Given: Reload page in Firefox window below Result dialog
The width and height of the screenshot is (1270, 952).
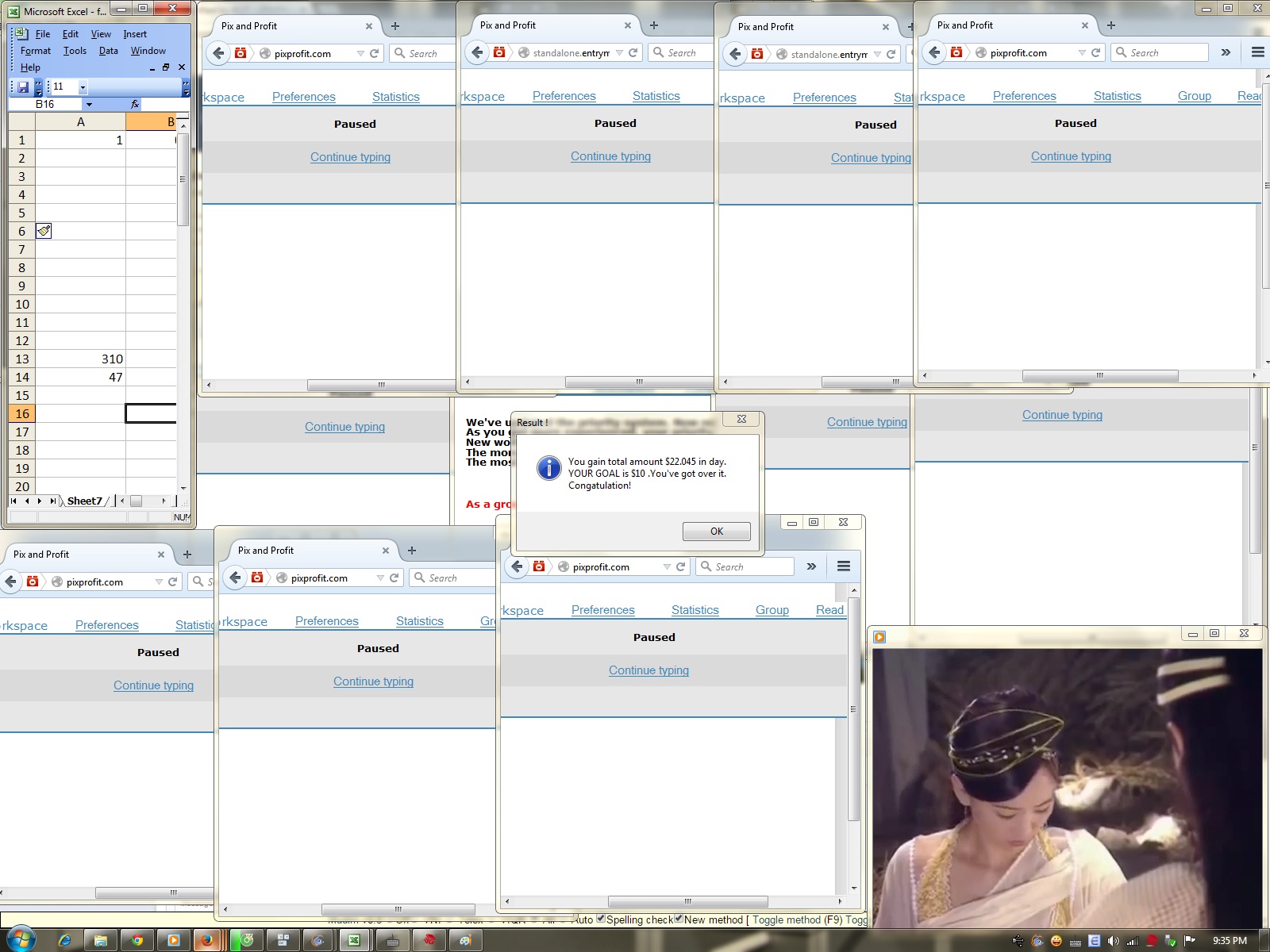Looking at the screenshot, I should tap(680, 566).
